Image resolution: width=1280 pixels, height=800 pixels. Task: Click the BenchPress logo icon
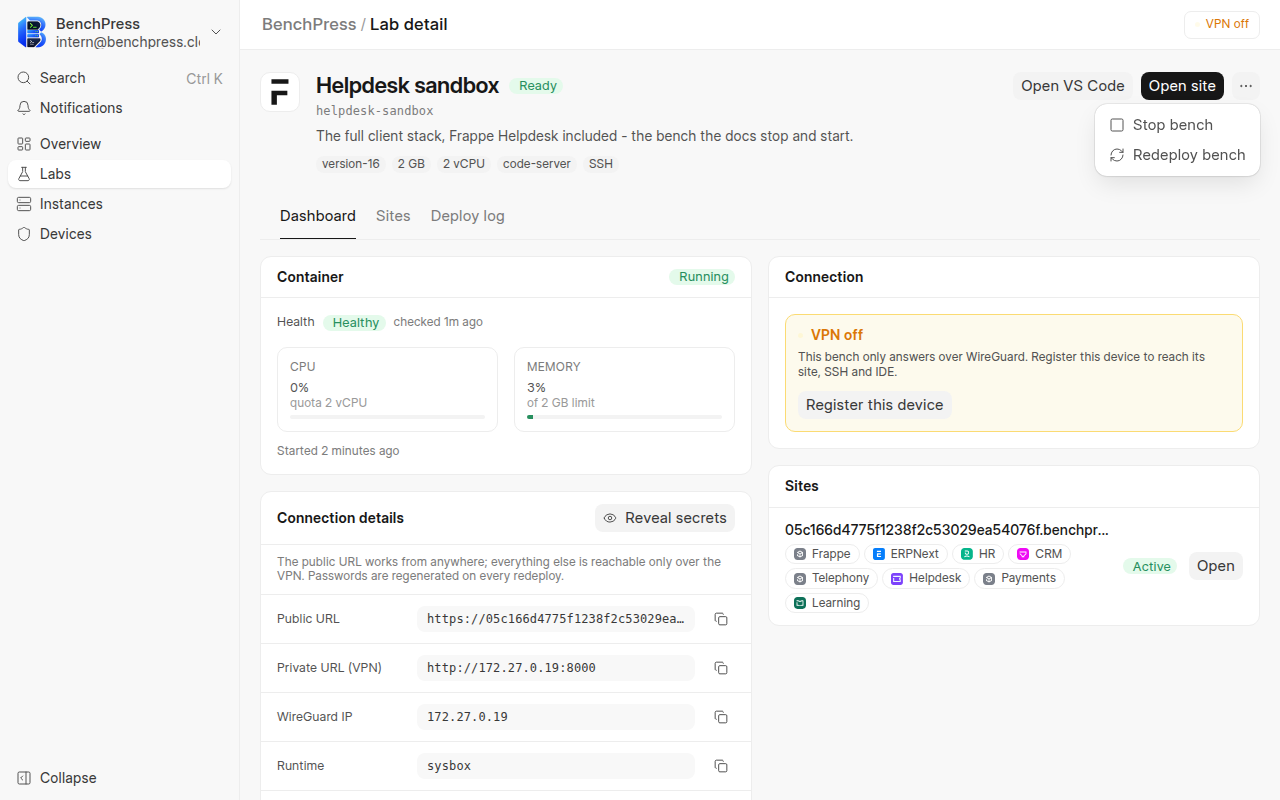pyautogui.click(x=32, y=32)
